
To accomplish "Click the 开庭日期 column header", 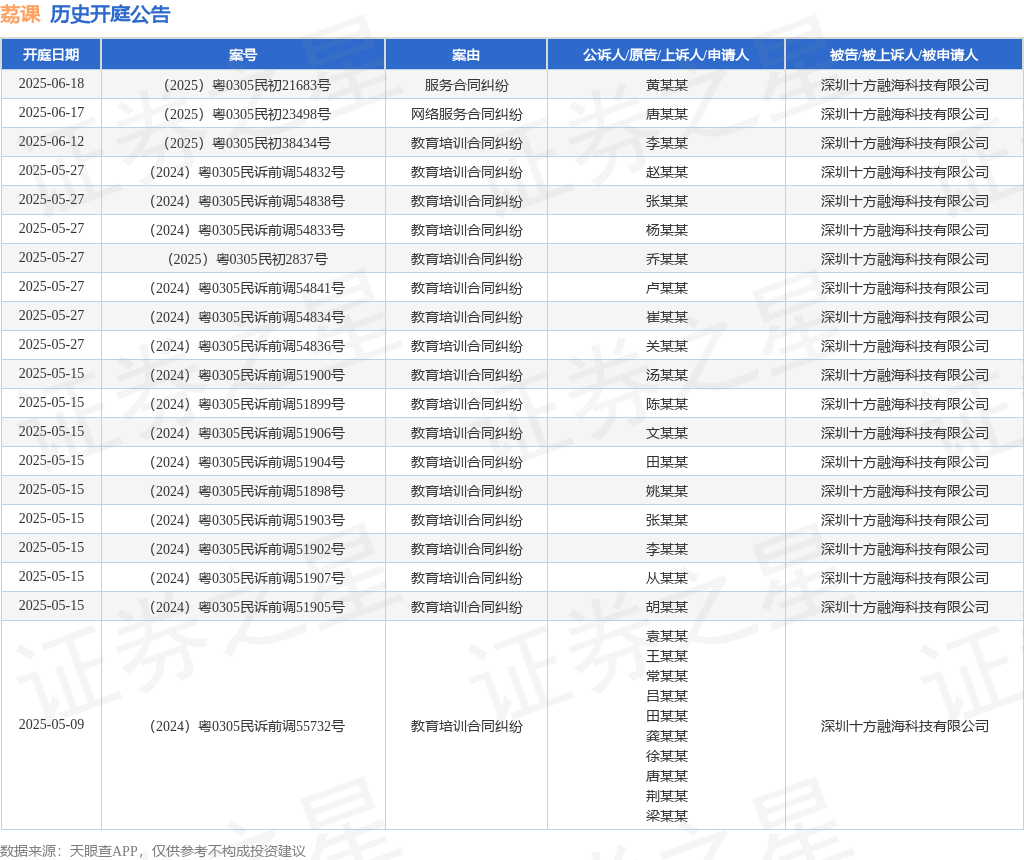I will coord(51,55).
